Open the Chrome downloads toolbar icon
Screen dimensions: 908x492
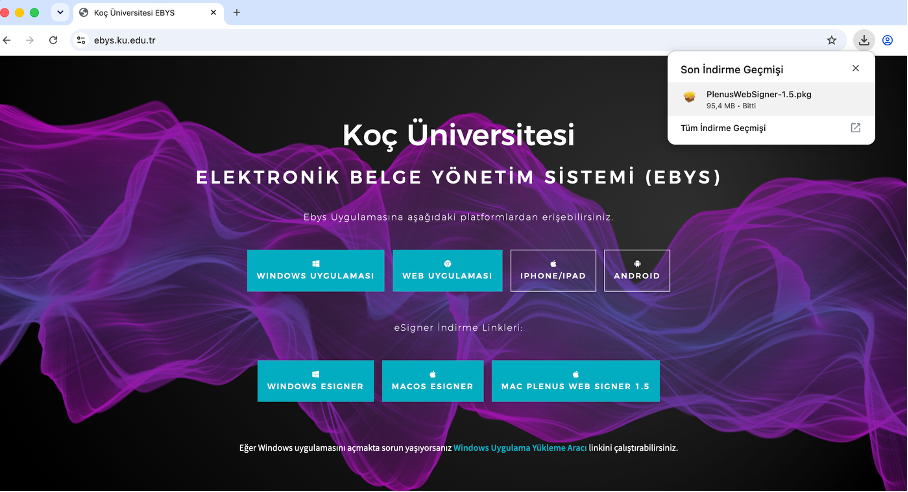pos(863,40)
